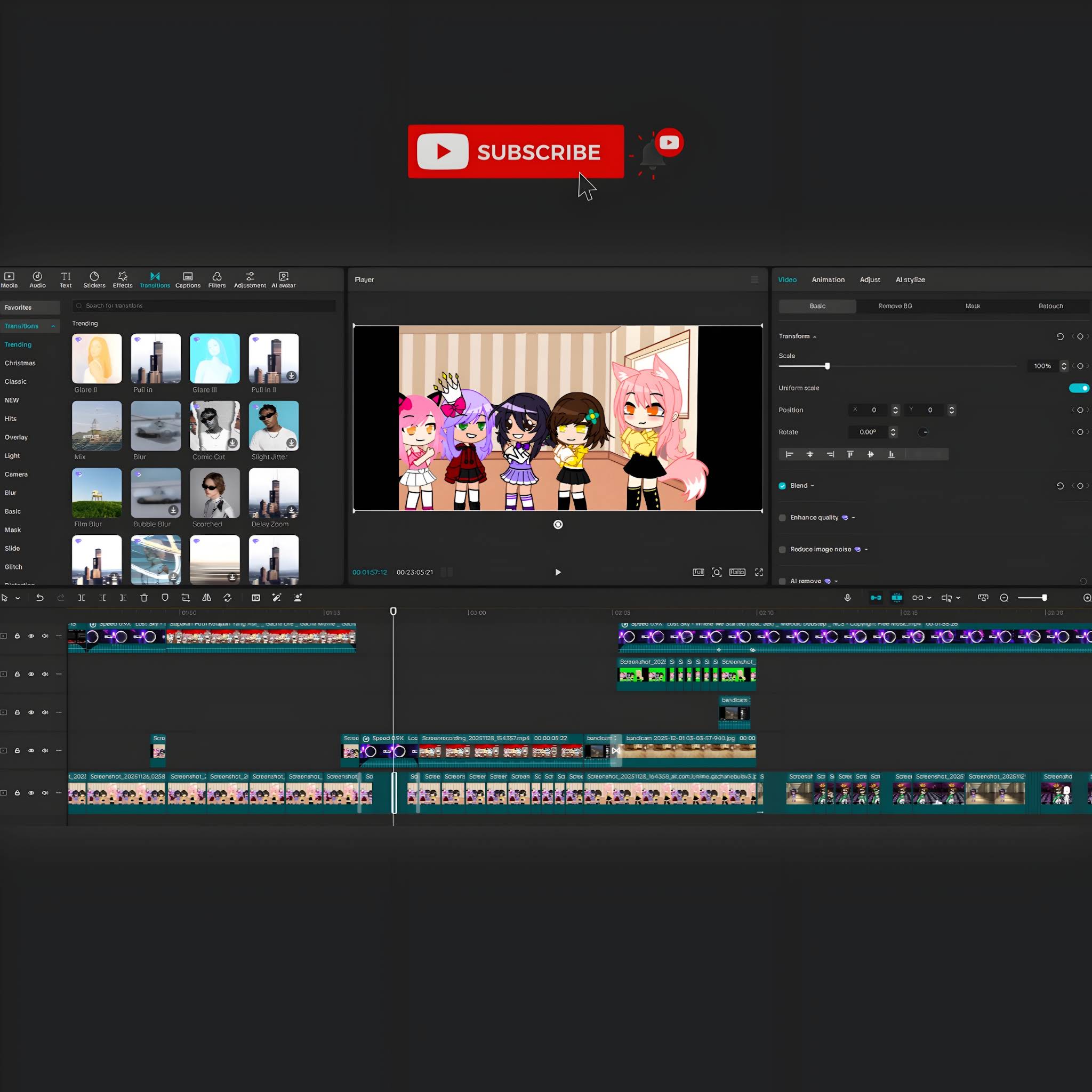The height and width of the screenshot is (1092, 1092).
Task: Click the Mirror flip icon
Action: coord(206,597)
